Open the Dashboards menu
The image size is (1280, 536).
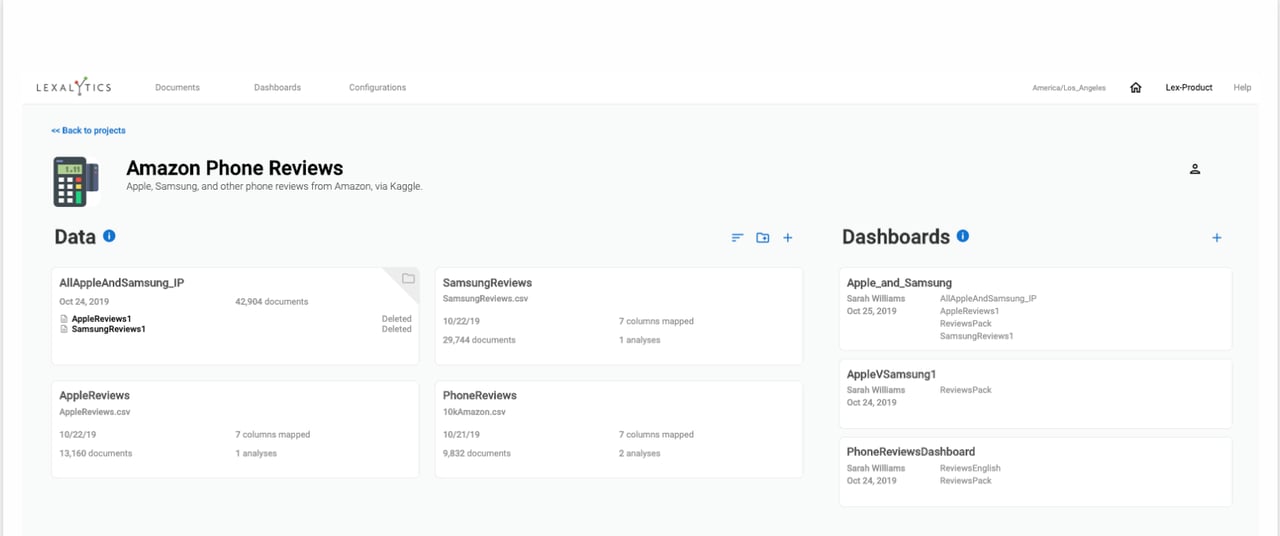(x=277, y=88)
